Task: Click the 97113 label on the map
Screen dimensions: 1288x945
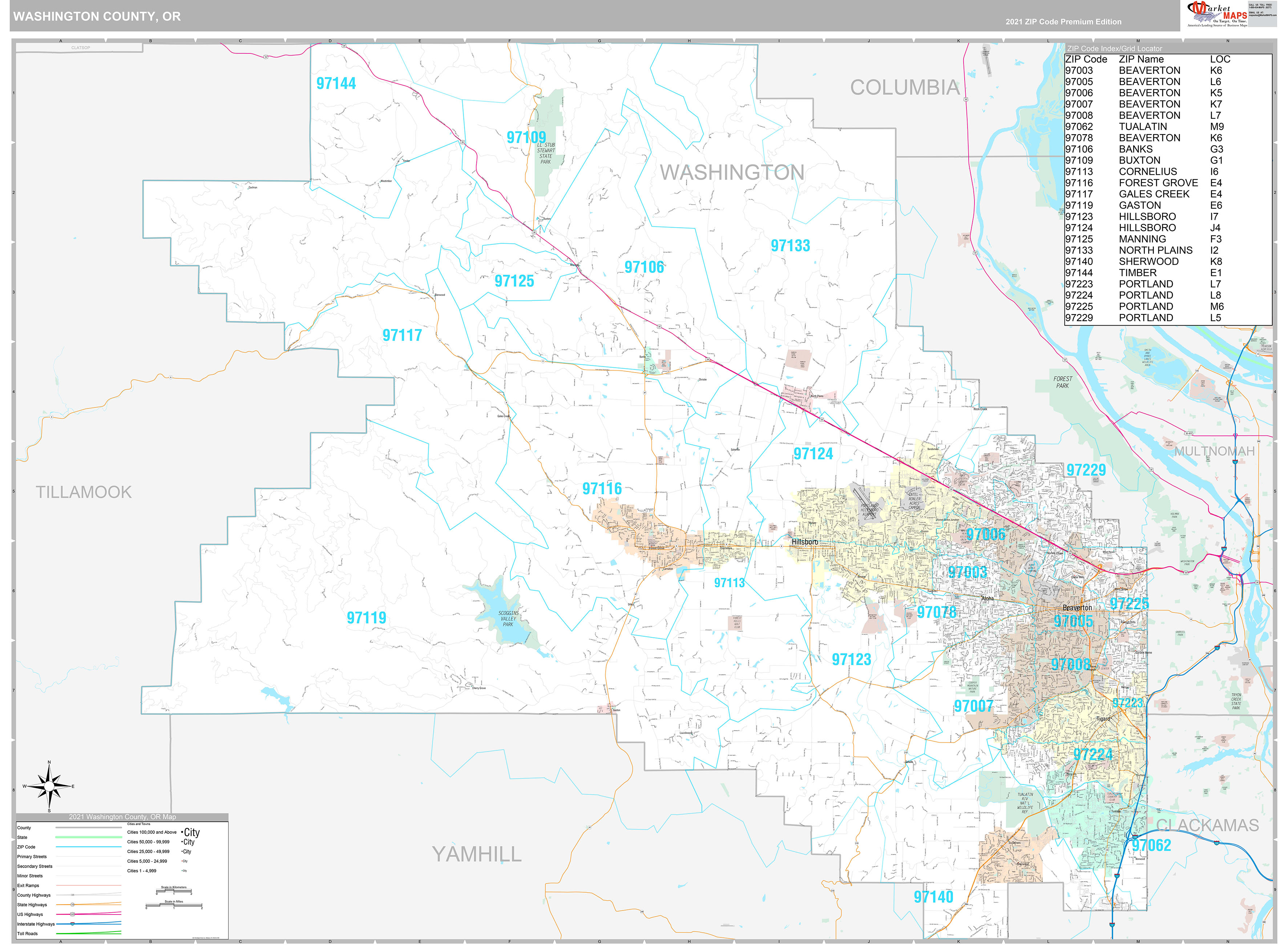Action: 730,583
